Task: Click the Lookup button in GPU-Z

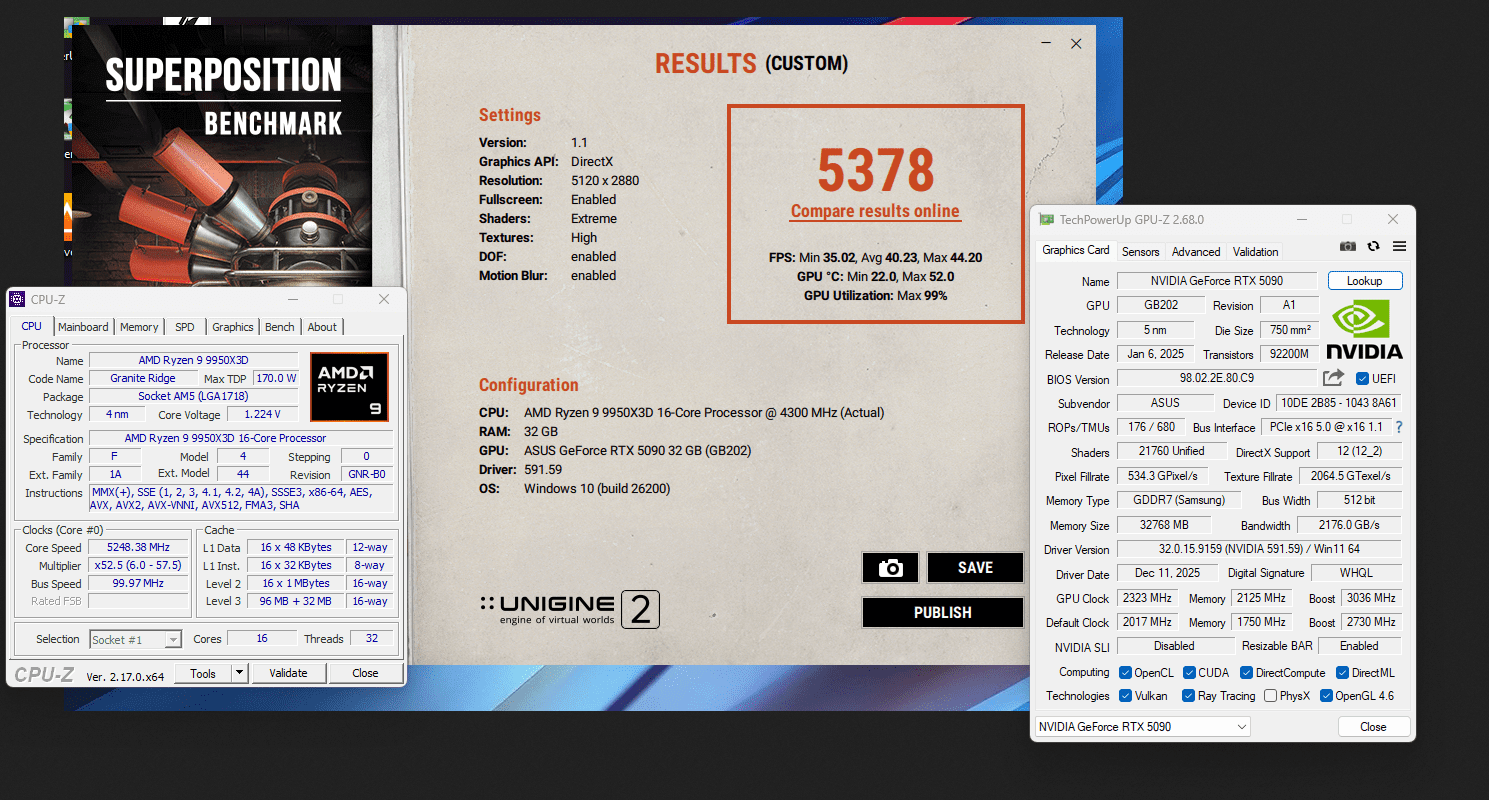Action: point(1365,281)
